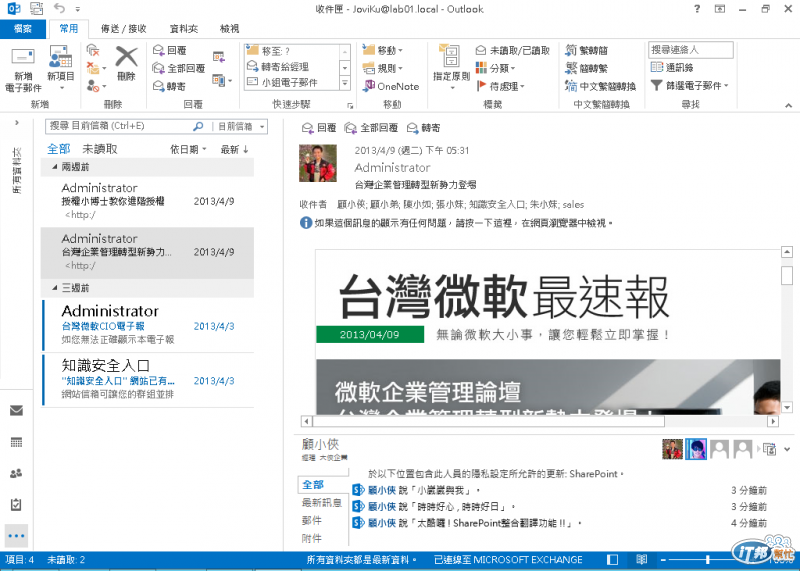Click the large 刪除 (Delete) X icon
This screenshot has height=571, width=800.
click(x=126, y=63)
